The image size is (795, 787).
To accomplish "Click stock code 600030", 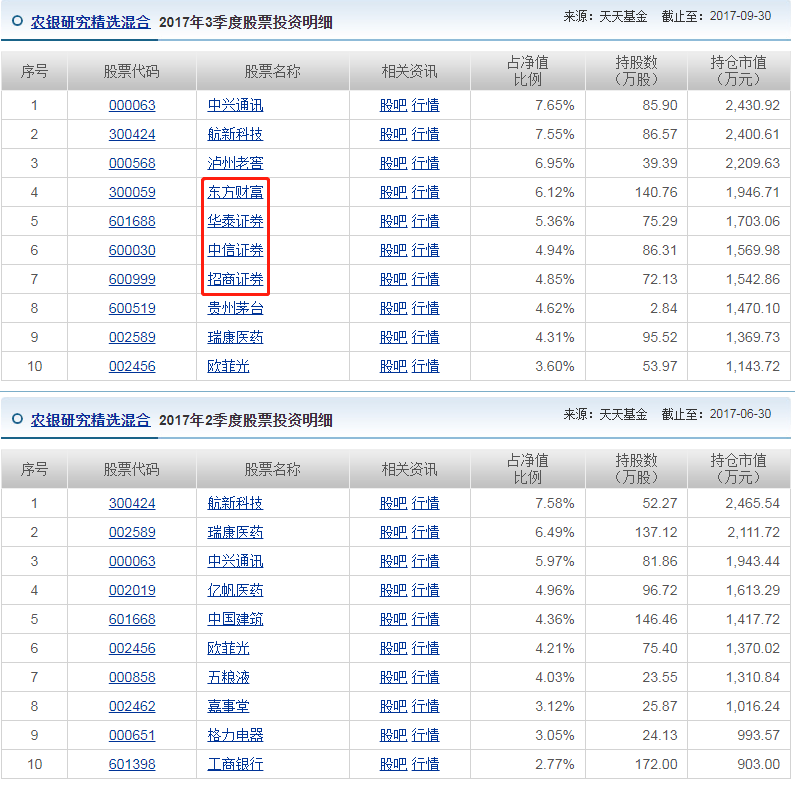I will click(x=132, y=250).
